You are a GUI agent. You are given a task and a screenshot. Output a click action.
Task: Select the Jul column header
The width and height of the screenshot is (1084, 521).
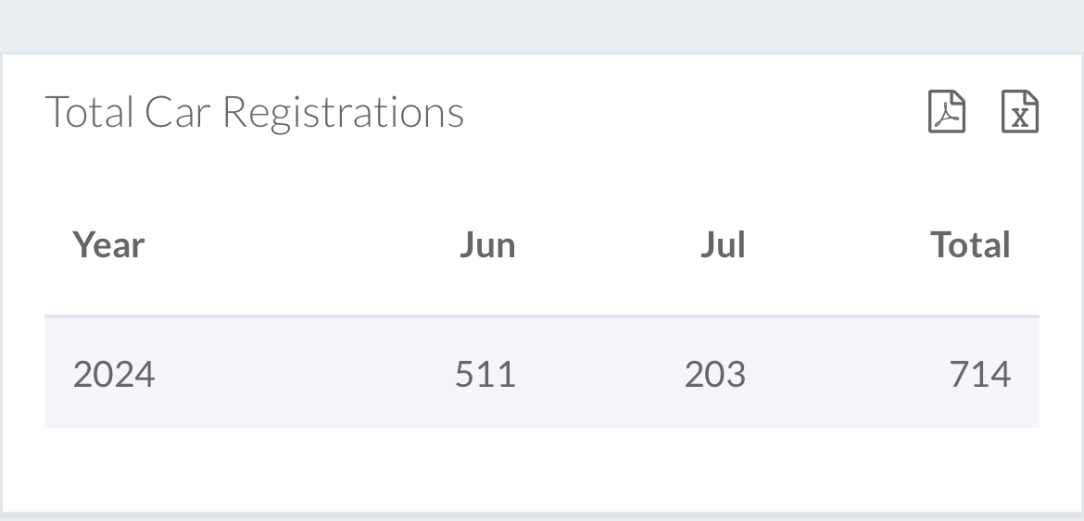(x=722, y=245)
